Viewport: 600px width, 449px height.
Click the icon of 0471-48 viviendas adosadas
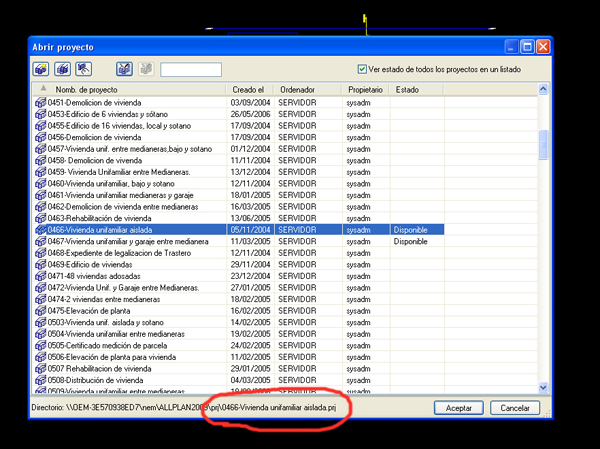click(41, 276)
